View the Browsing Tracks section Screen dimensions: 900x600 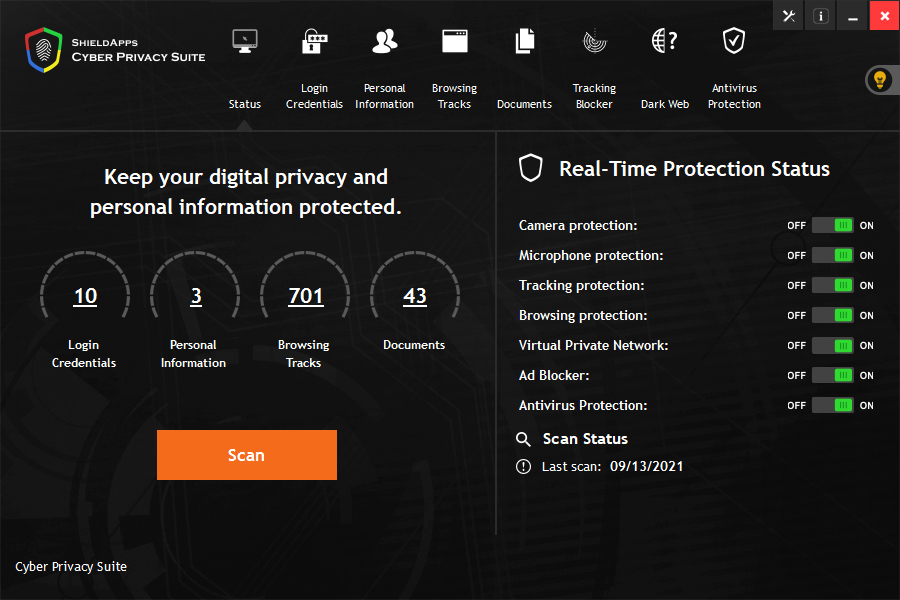point(454,70)
